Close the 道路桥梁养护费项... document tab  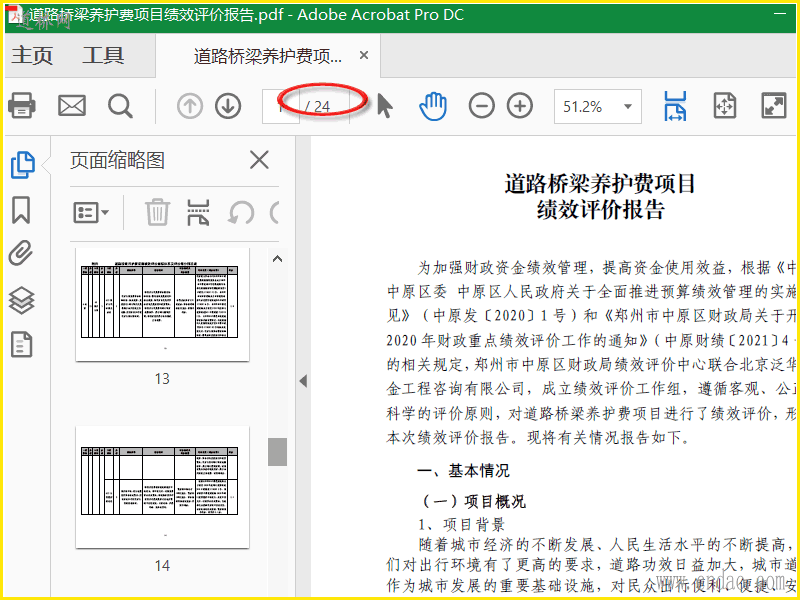(x=364, y=55)
